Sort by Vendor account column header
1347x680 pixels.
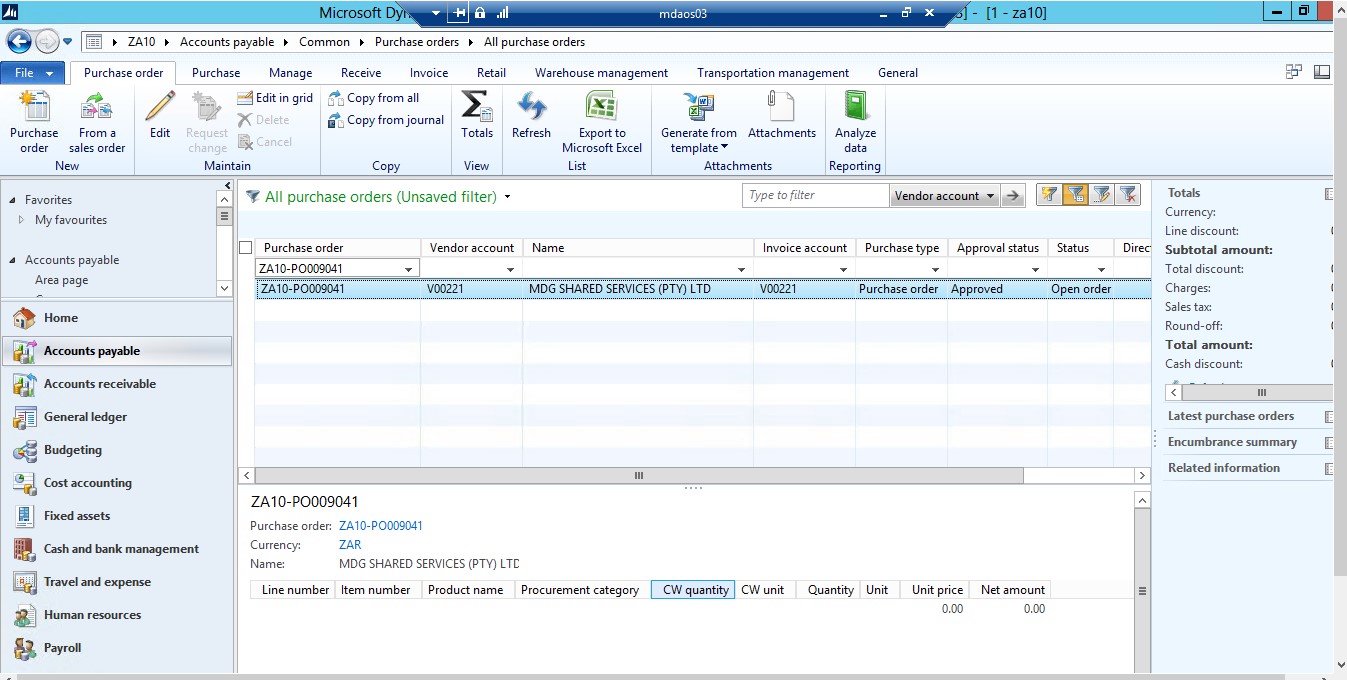point(471,248)
